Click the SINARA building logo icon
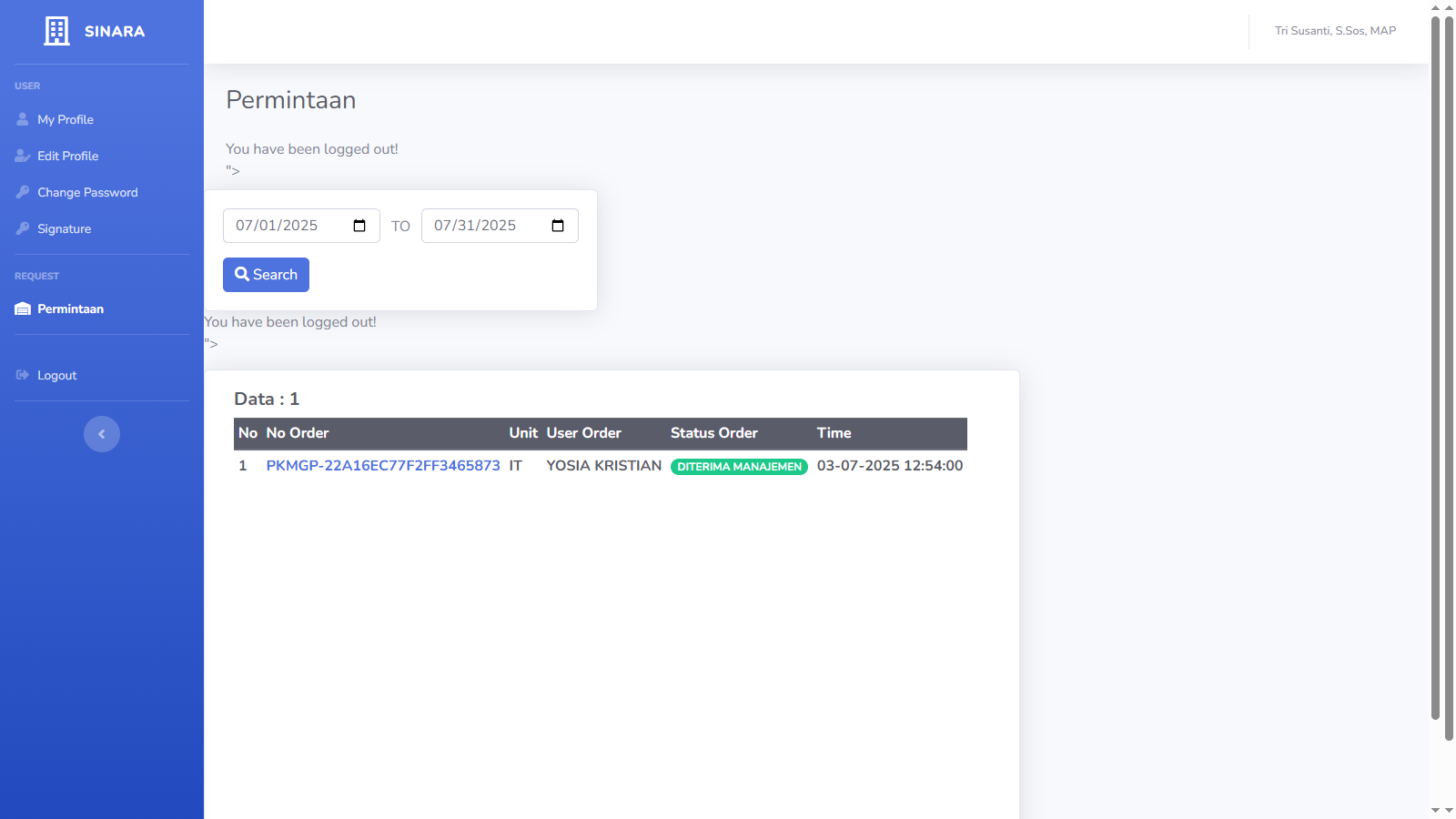 click(x=56, y=31)
